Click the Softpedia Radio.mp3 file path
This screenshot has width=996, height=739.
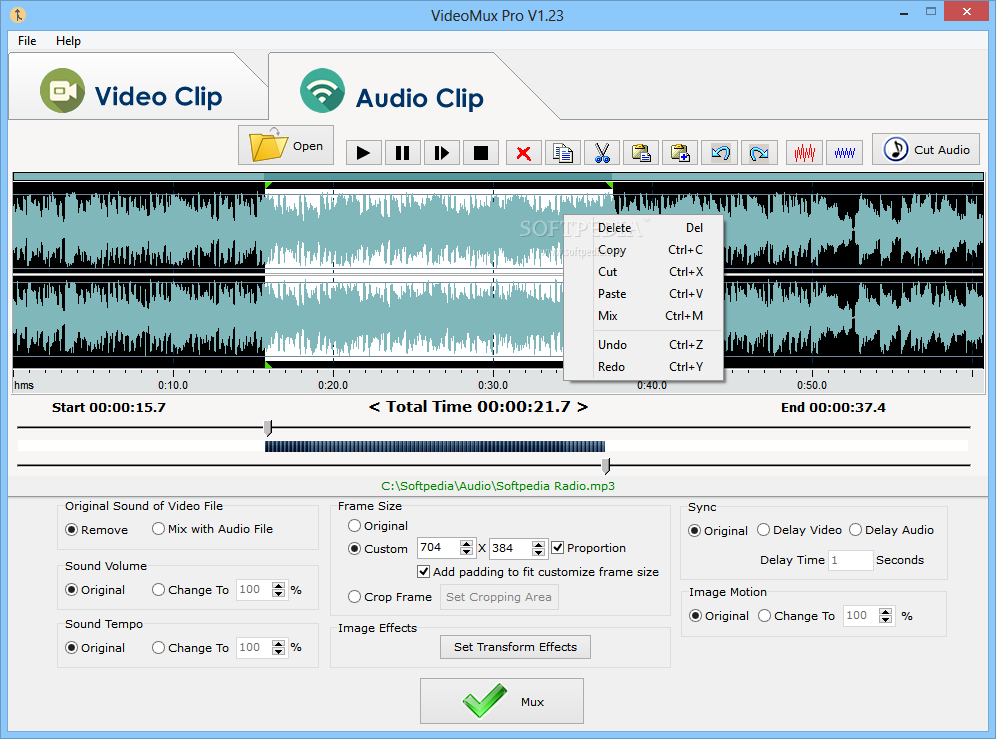click(x=498, y=486)
